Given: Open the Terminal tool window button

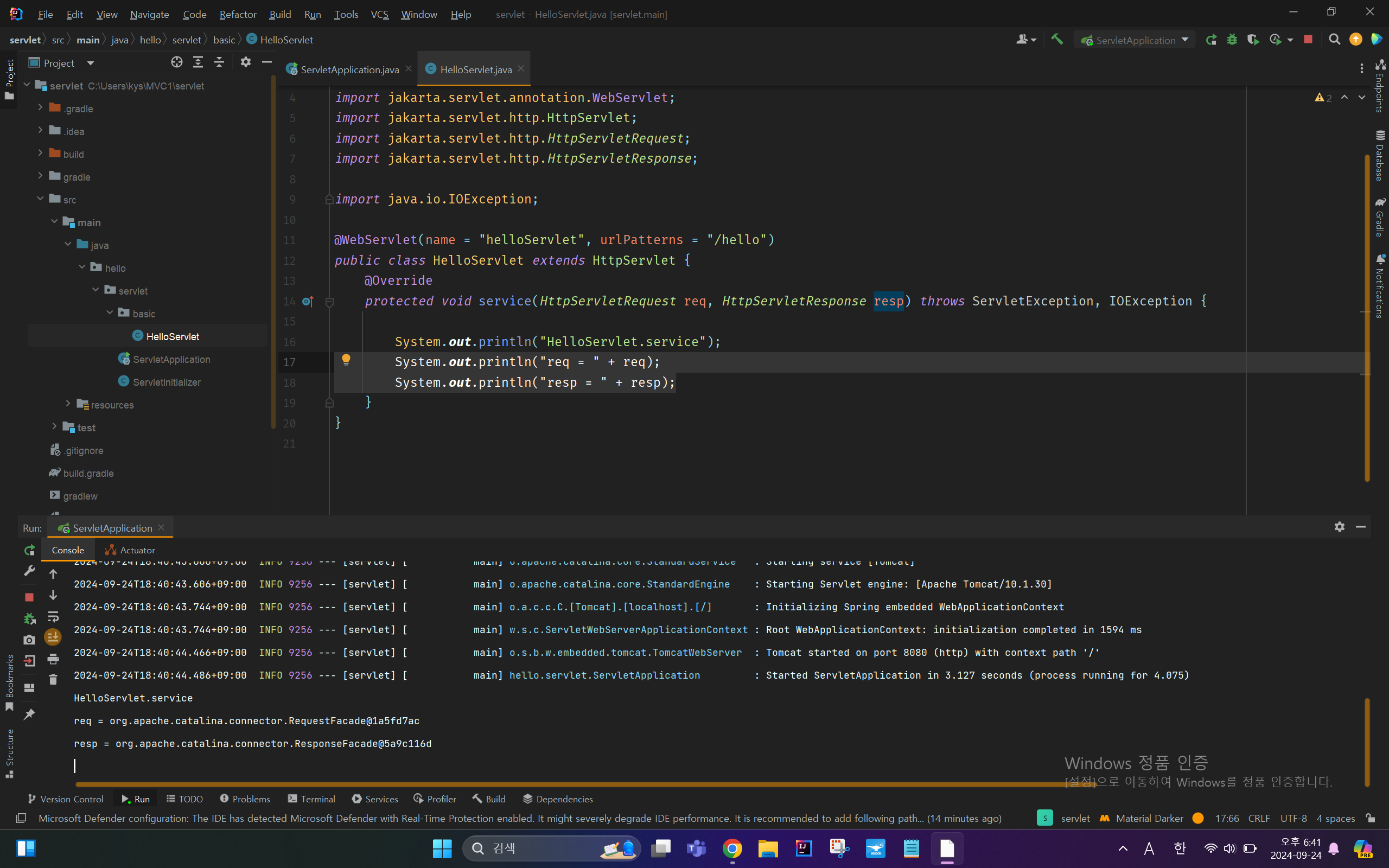Looking at the screenshot, I should coord(311,799).
